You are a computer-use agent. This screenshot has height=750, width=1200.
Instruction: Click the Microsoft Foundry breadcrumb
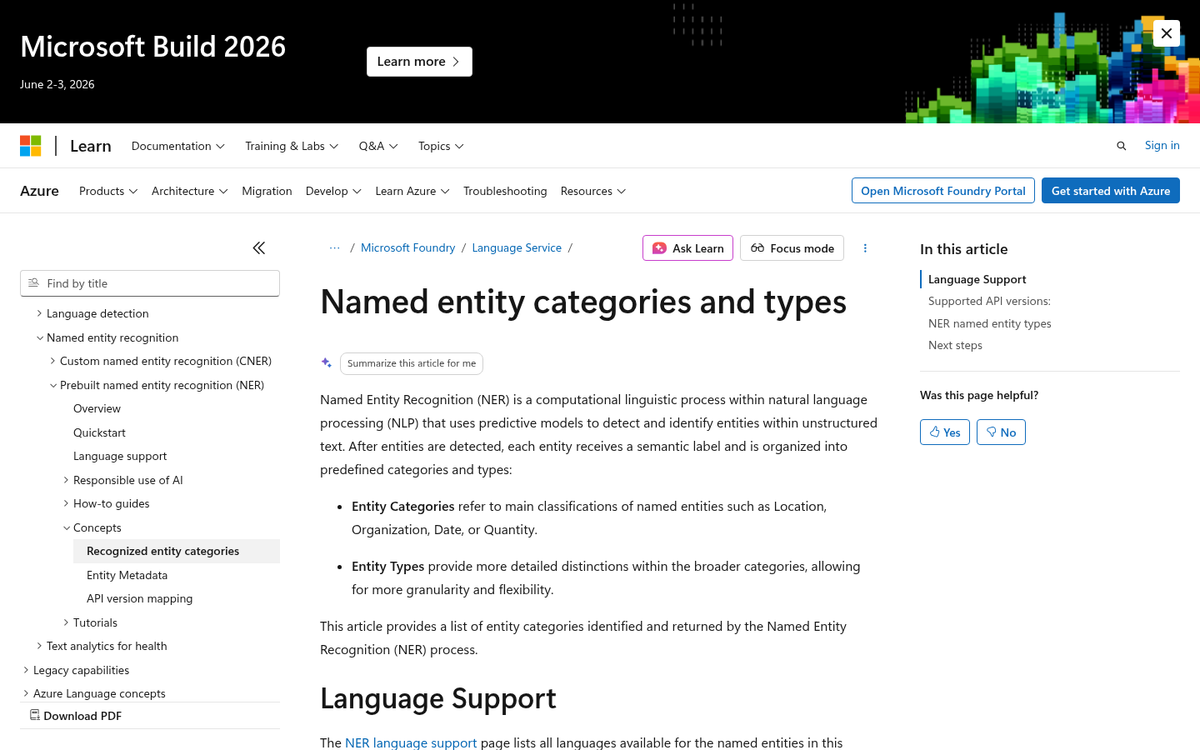(x=408, y=248)
